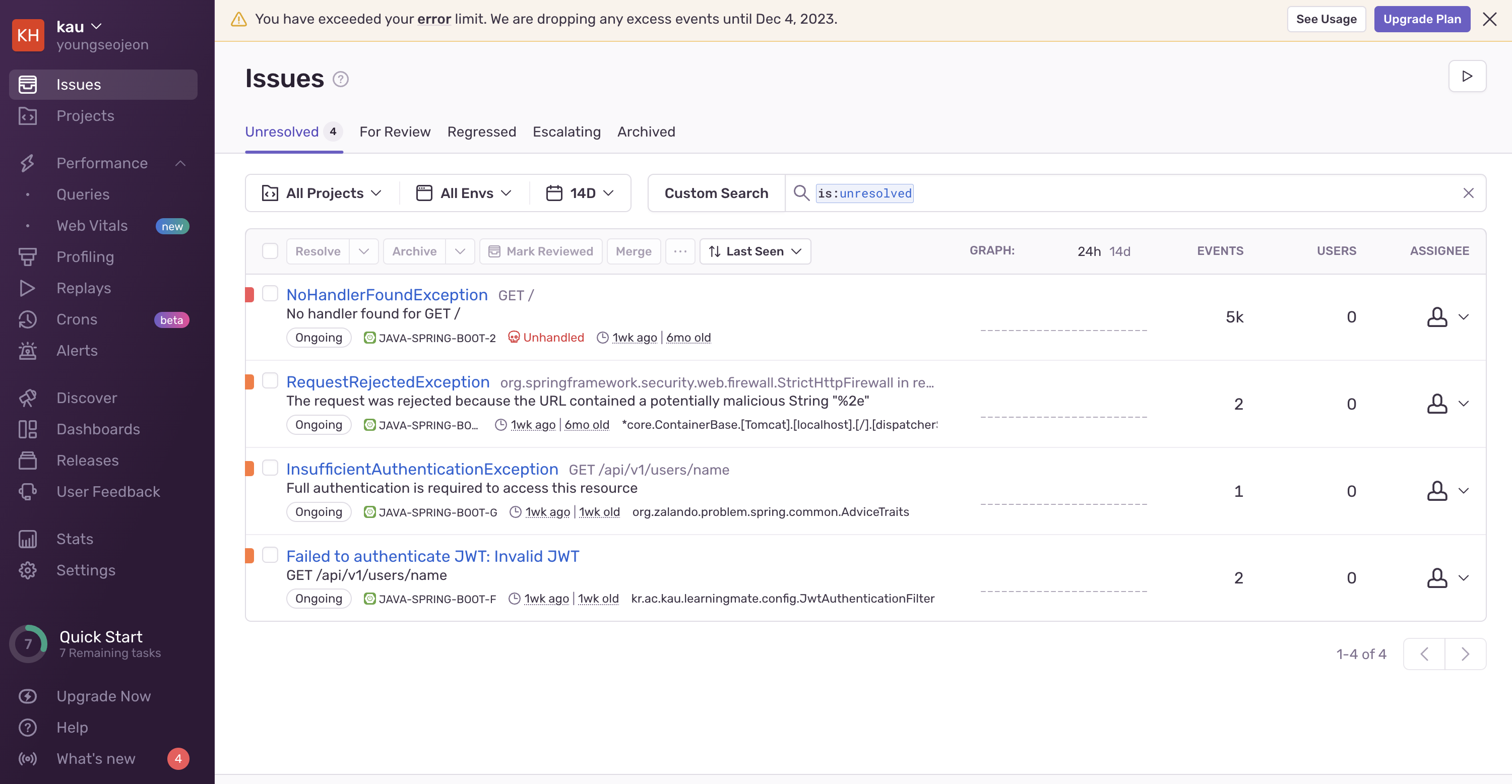Toggle the select-all issues checkbox
1512x784 pixels.
270,251
